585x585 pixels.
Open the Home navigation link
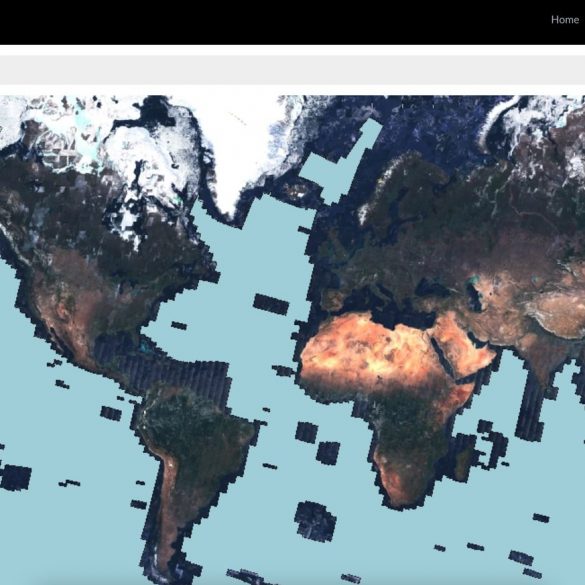click(x=565, y=20)
